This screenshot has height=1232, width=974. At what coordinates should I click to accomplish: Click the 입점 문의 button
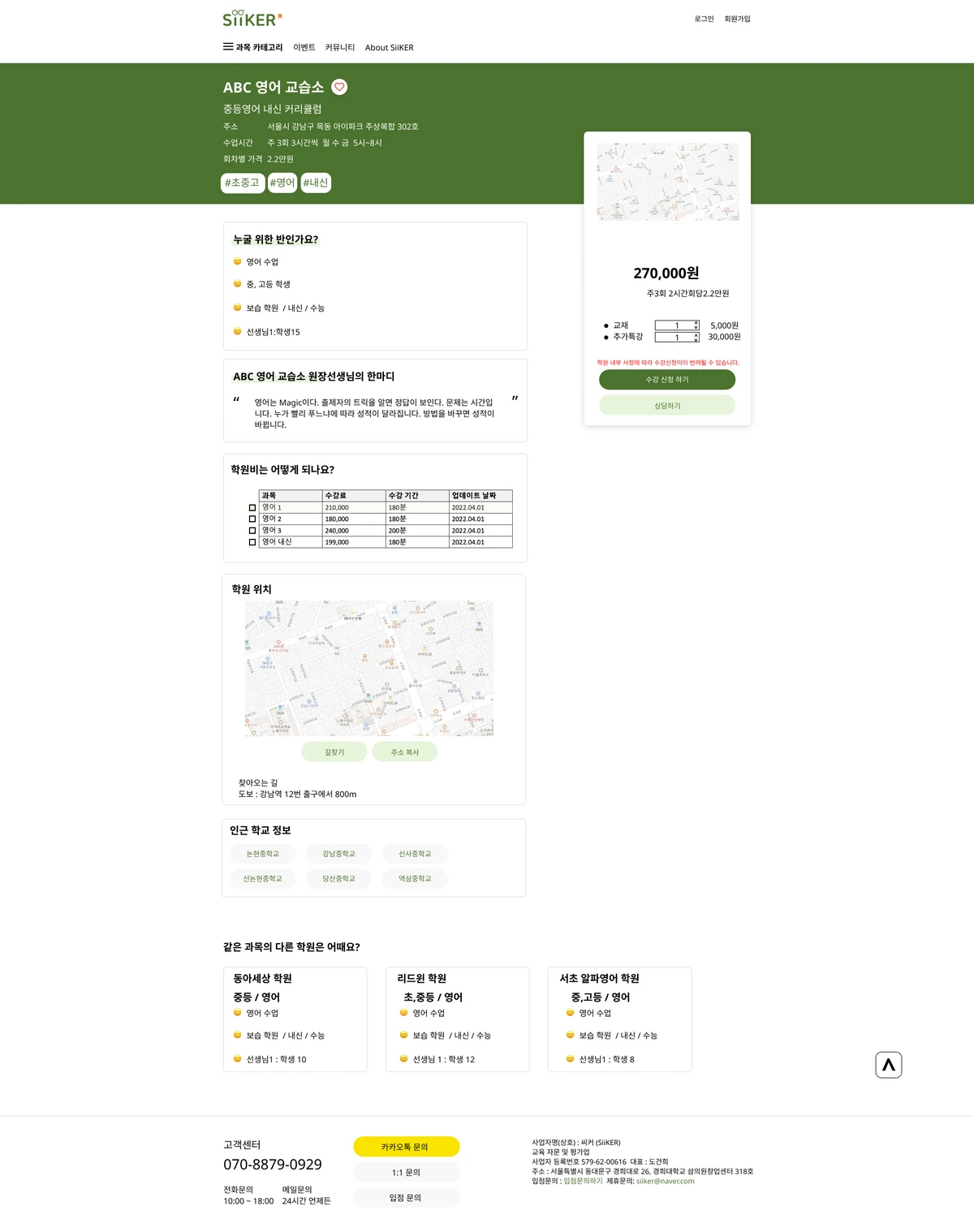point(407,1197)
